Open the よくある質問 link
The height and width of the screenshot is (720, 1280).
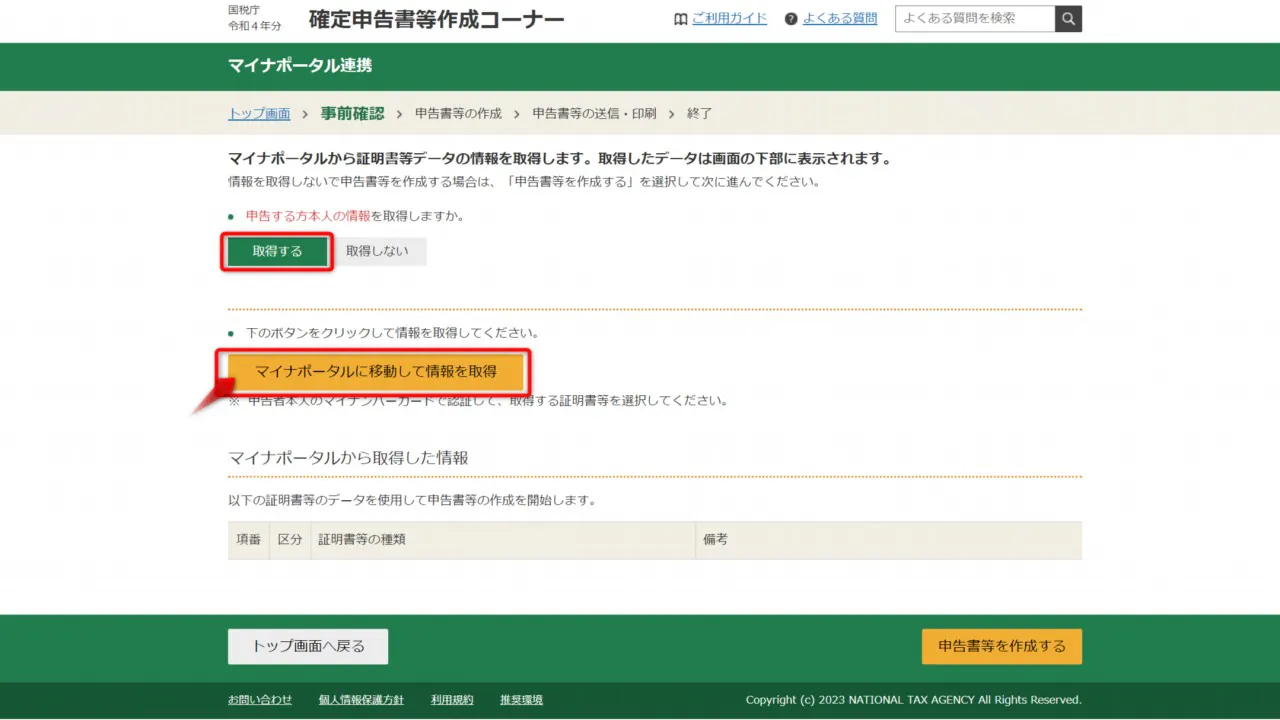tap(839, 19)
